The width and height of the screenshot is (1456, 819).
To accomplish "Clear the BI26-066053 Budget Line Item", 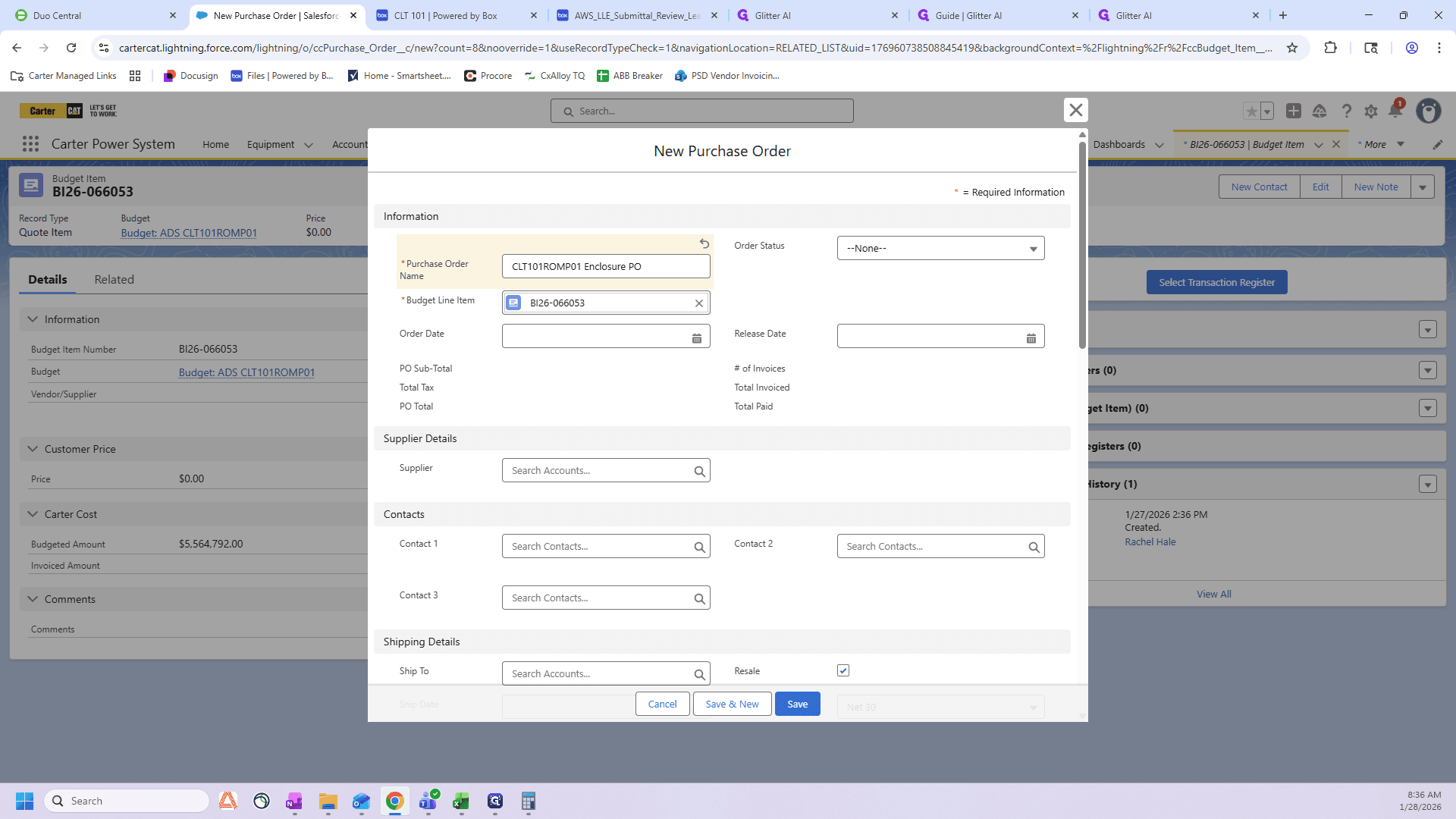I will [x=699, y=303].
